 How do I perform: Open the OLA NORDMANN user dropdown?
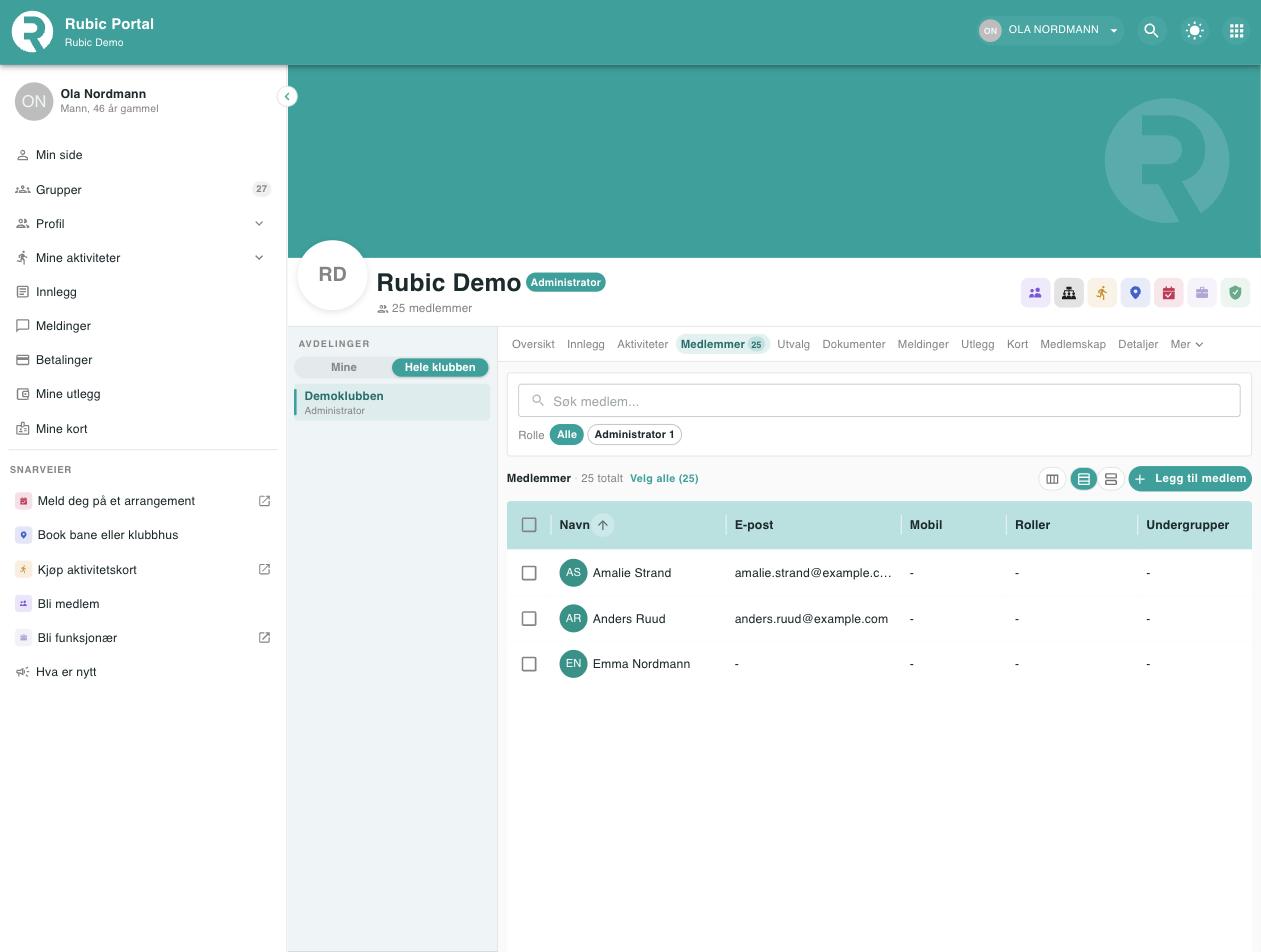click(x=1050, y=31)
